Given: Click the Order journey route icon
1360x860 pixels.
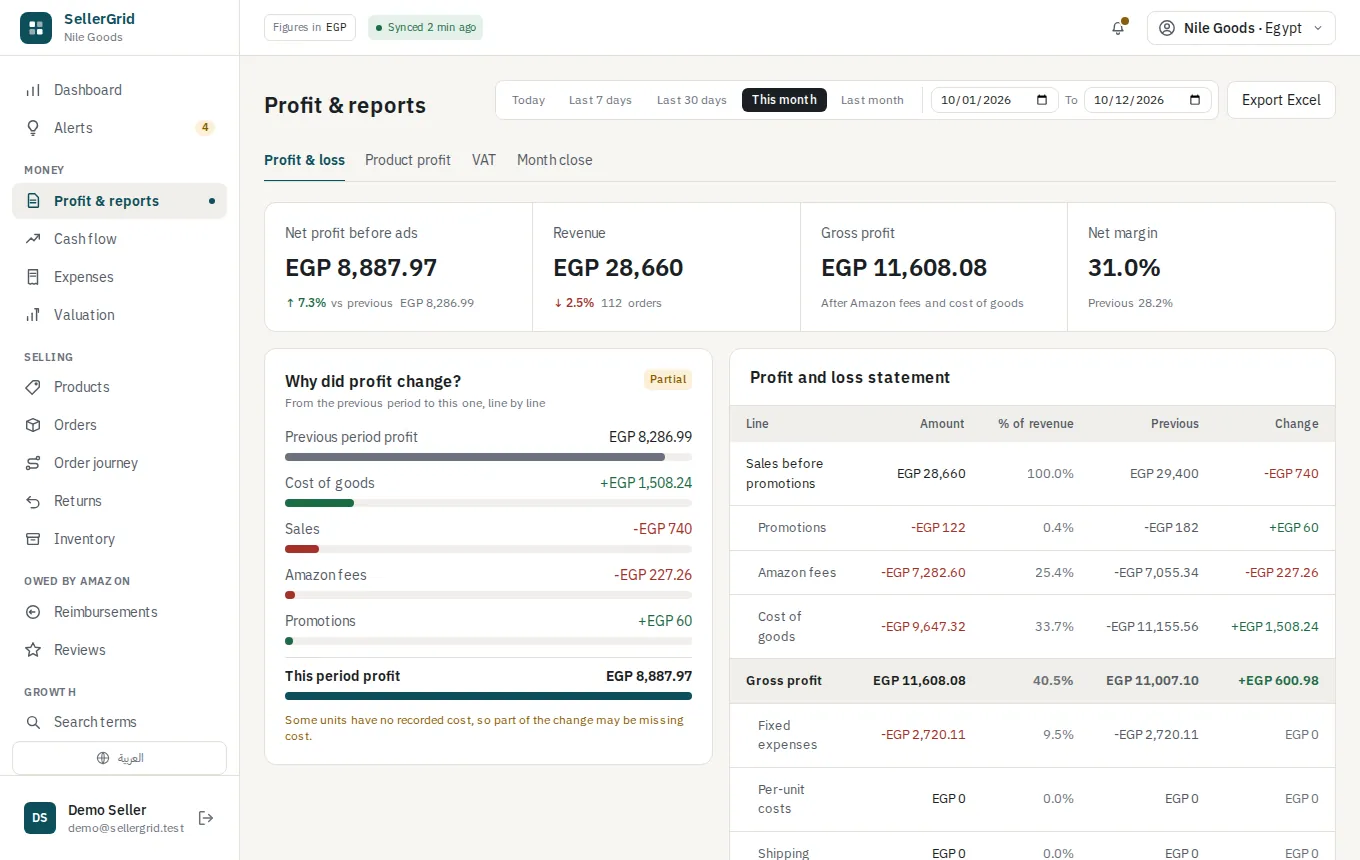Looking at the screenshot, I should [x=33, y=463].
